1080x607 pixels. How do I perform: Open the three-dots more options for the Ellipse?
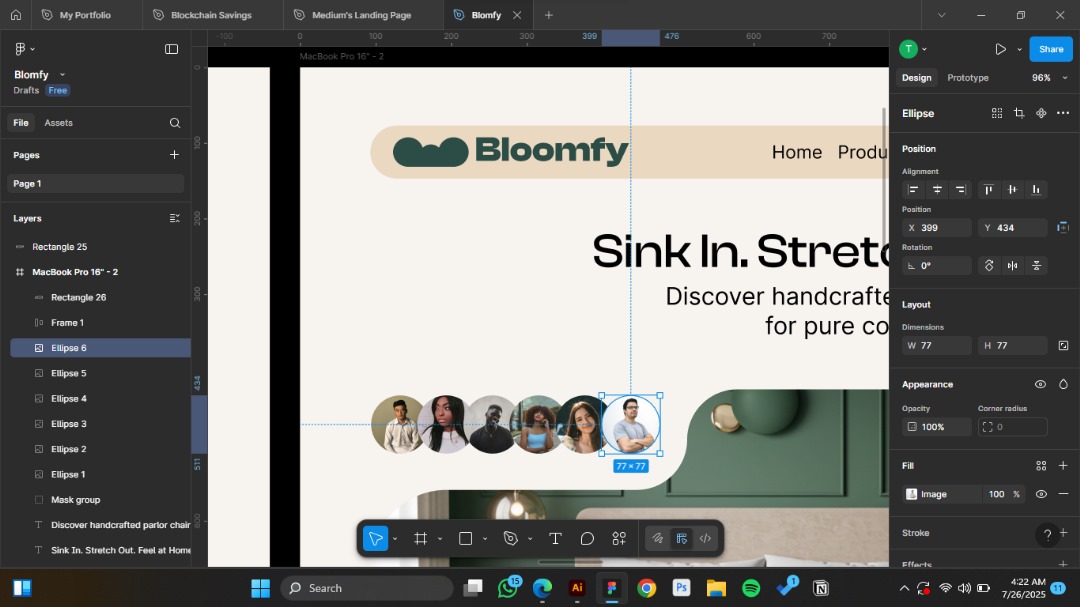[x=1063, y=113]
